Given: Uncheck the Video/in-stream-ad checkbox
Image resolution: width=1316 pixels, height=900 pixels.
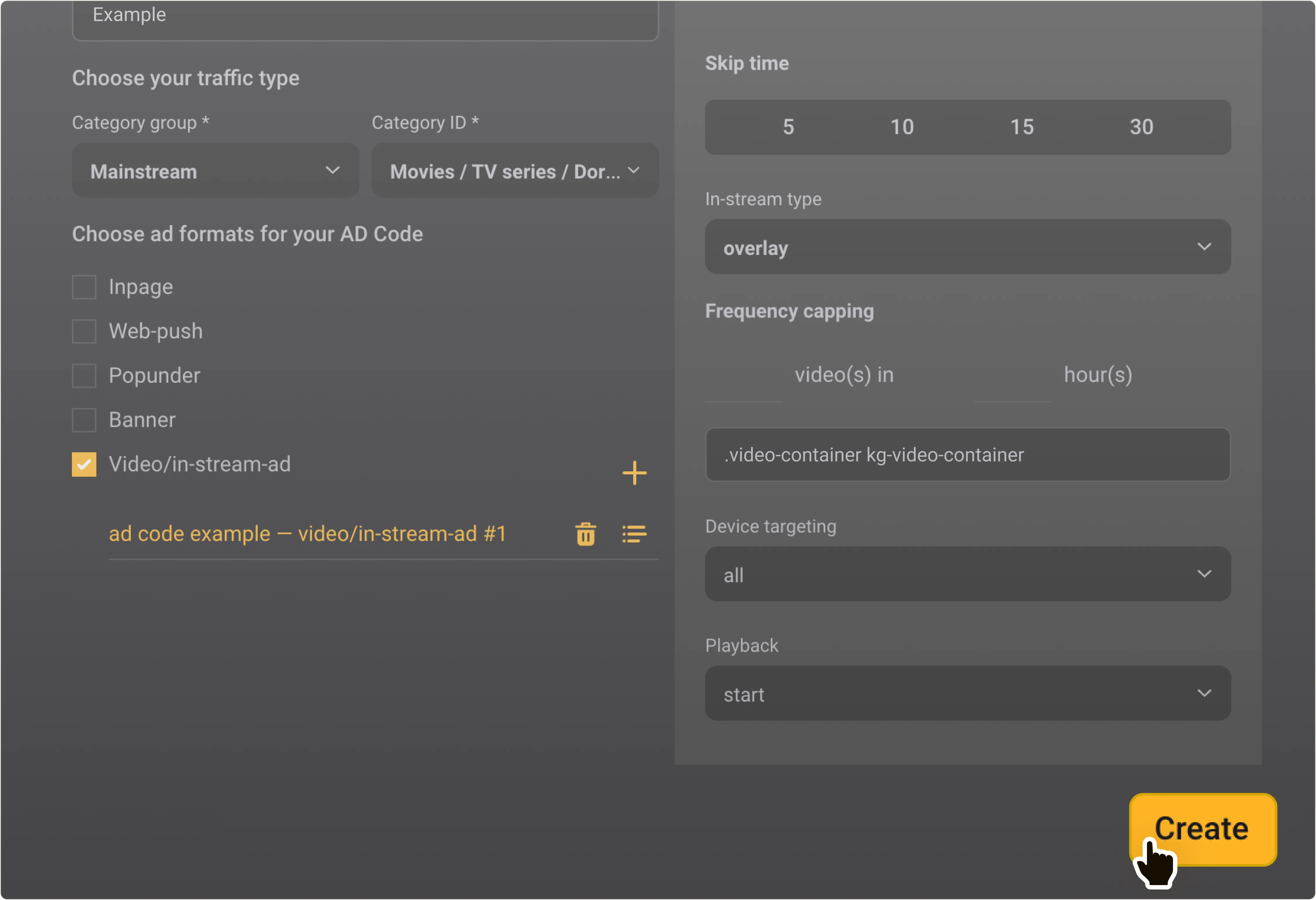Looking at the screenshot, I should [84, 464].
